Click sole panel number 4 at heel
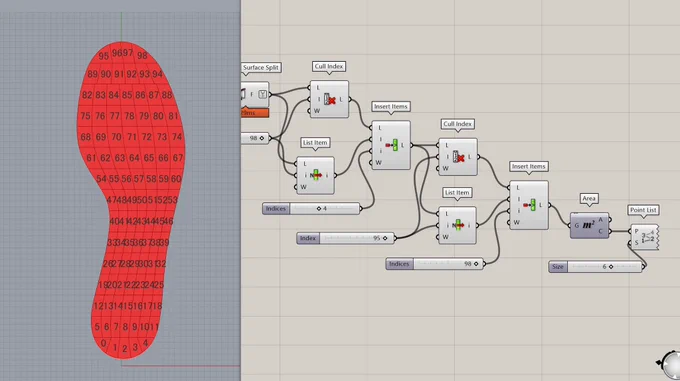The image size is (680, 381). coord(145,343)
